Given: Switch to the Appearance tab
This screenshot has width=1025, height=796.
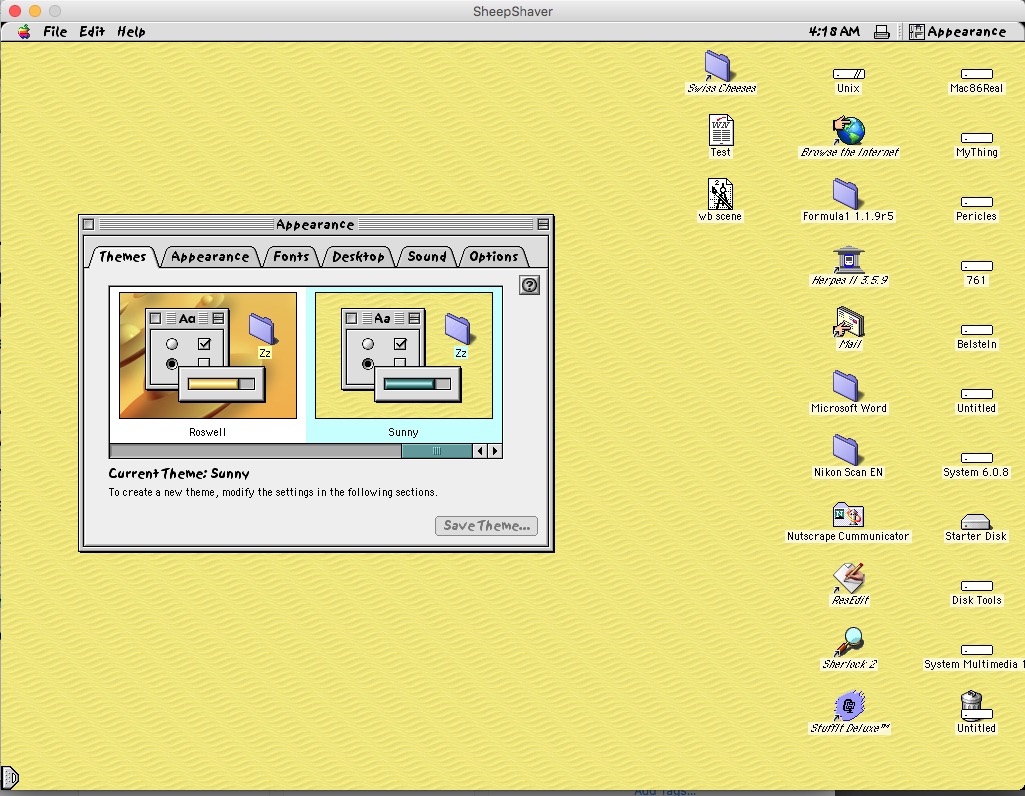Looking at the screenshot, I should pyautogui.click(x=210, y=257).
